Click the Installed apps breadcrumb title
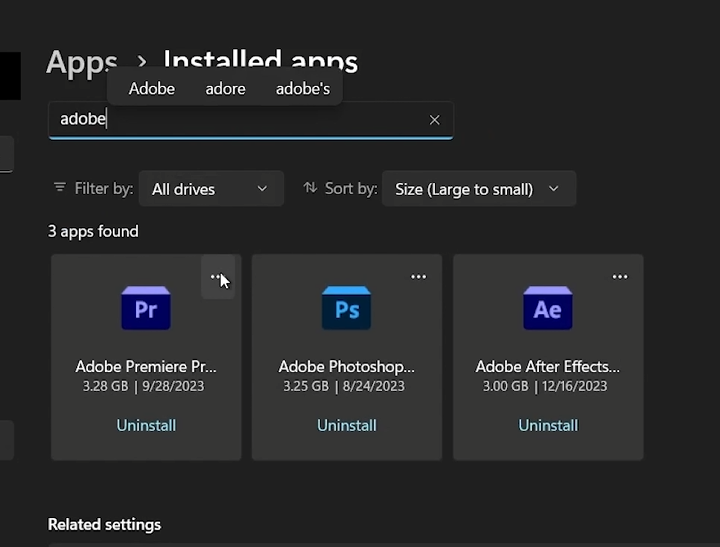The height and width of the screenshot is (547, 720). 260,60
